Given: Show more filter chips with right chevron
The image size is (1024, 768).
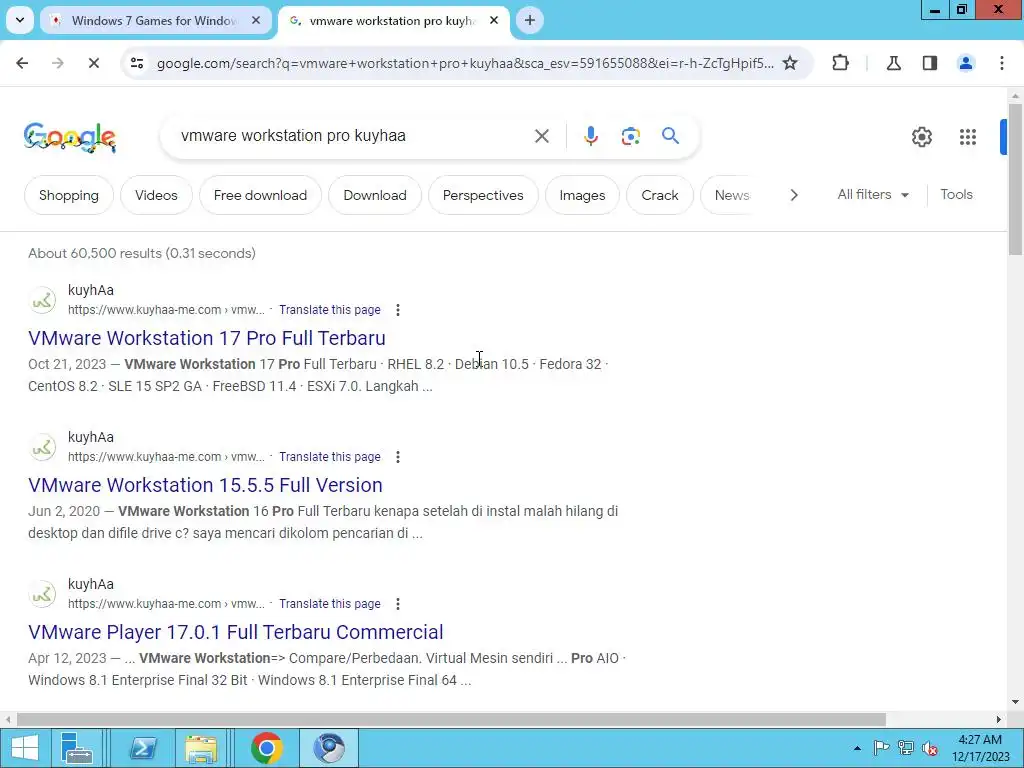Looking at the screenshot, I should coord(793,195).
